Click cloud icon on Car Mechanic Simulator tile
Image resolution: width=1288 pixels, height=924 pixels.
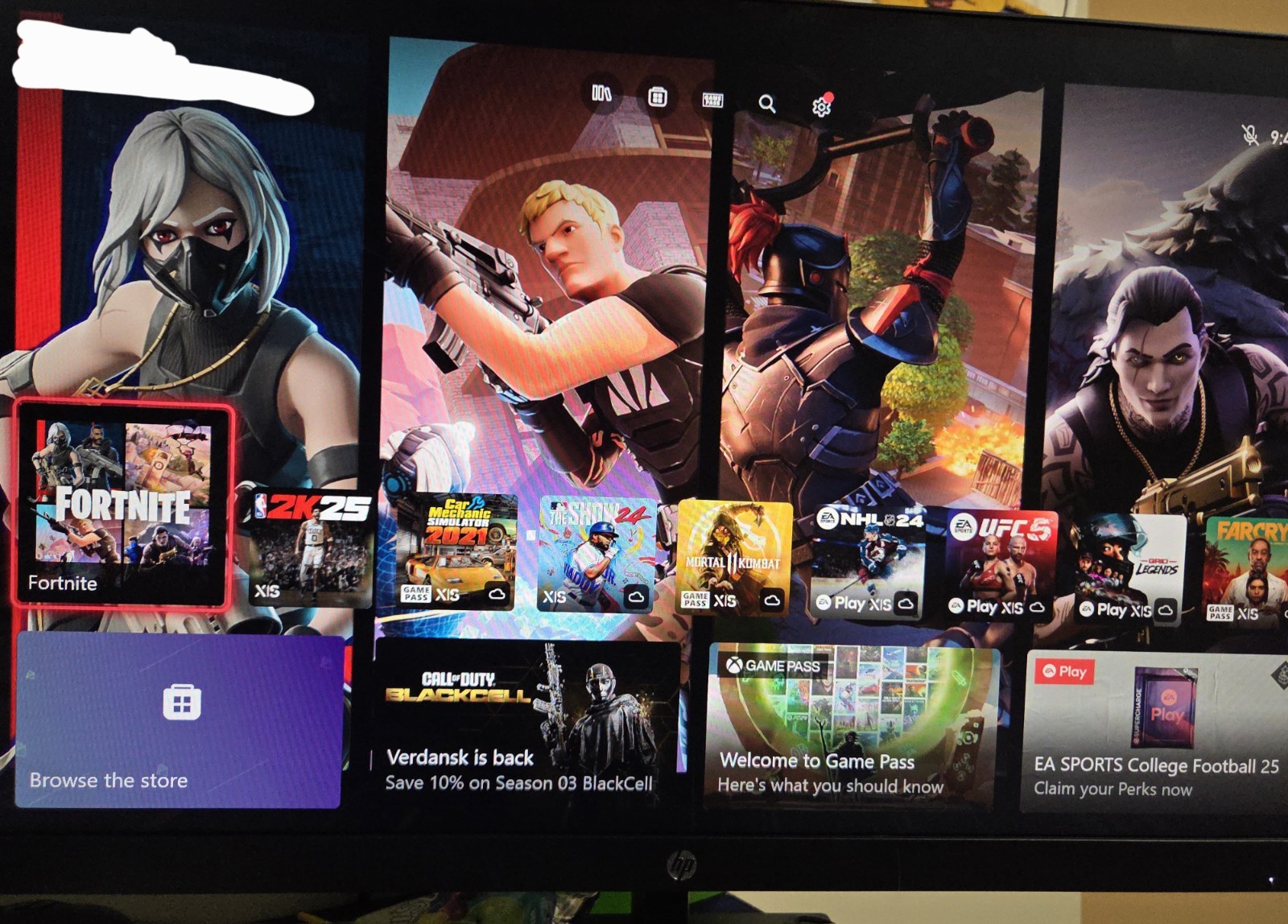(497, 595)
